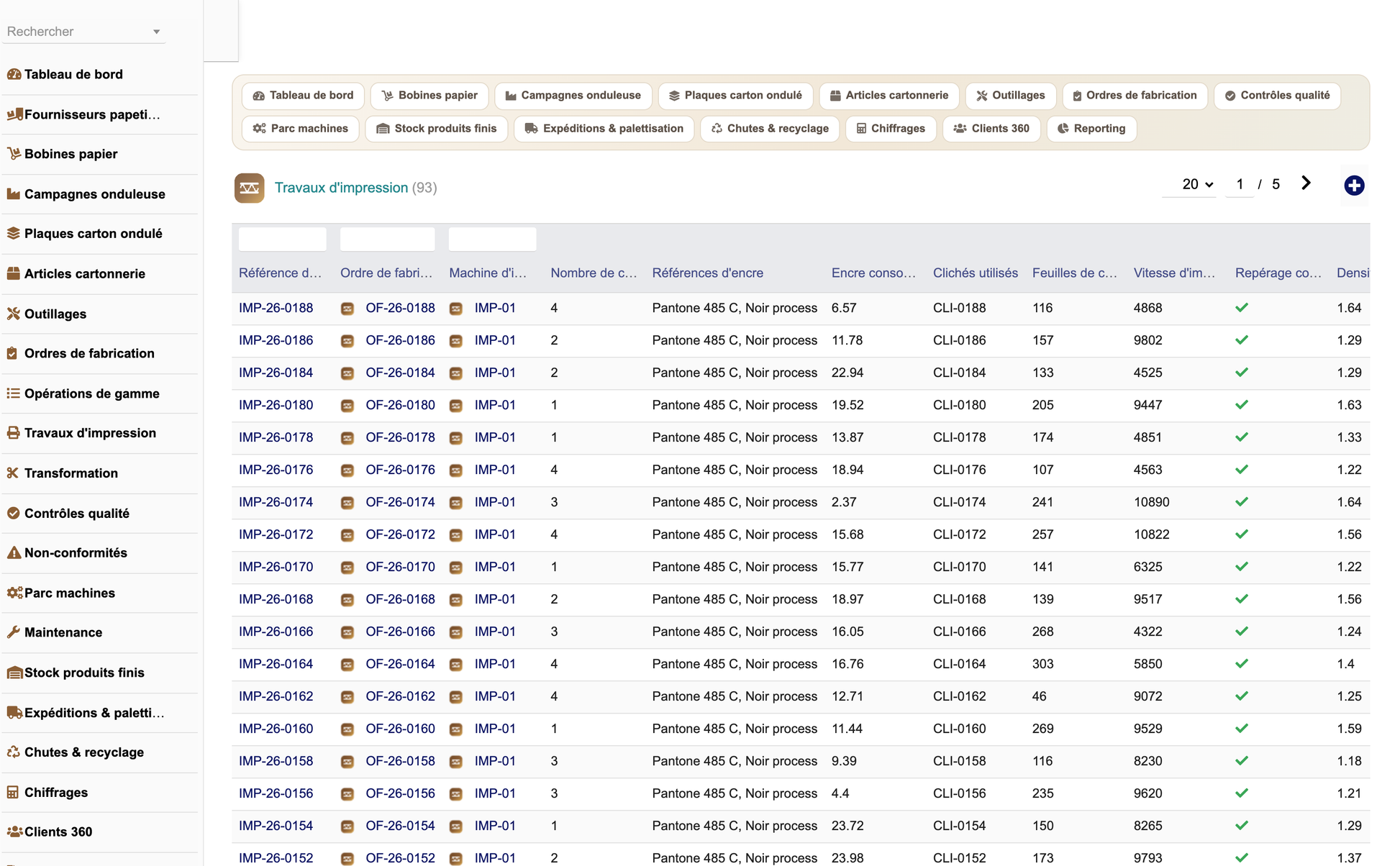This screenshot has height=866, width=1400.
Task: Click the order icon beside OF-26-0188
Action: point(347,309)
